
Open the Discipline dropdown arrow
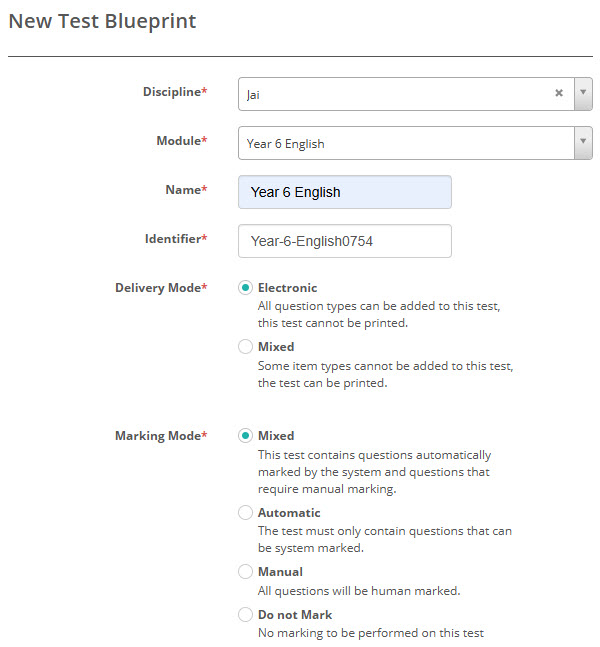[x=583, y=94]
